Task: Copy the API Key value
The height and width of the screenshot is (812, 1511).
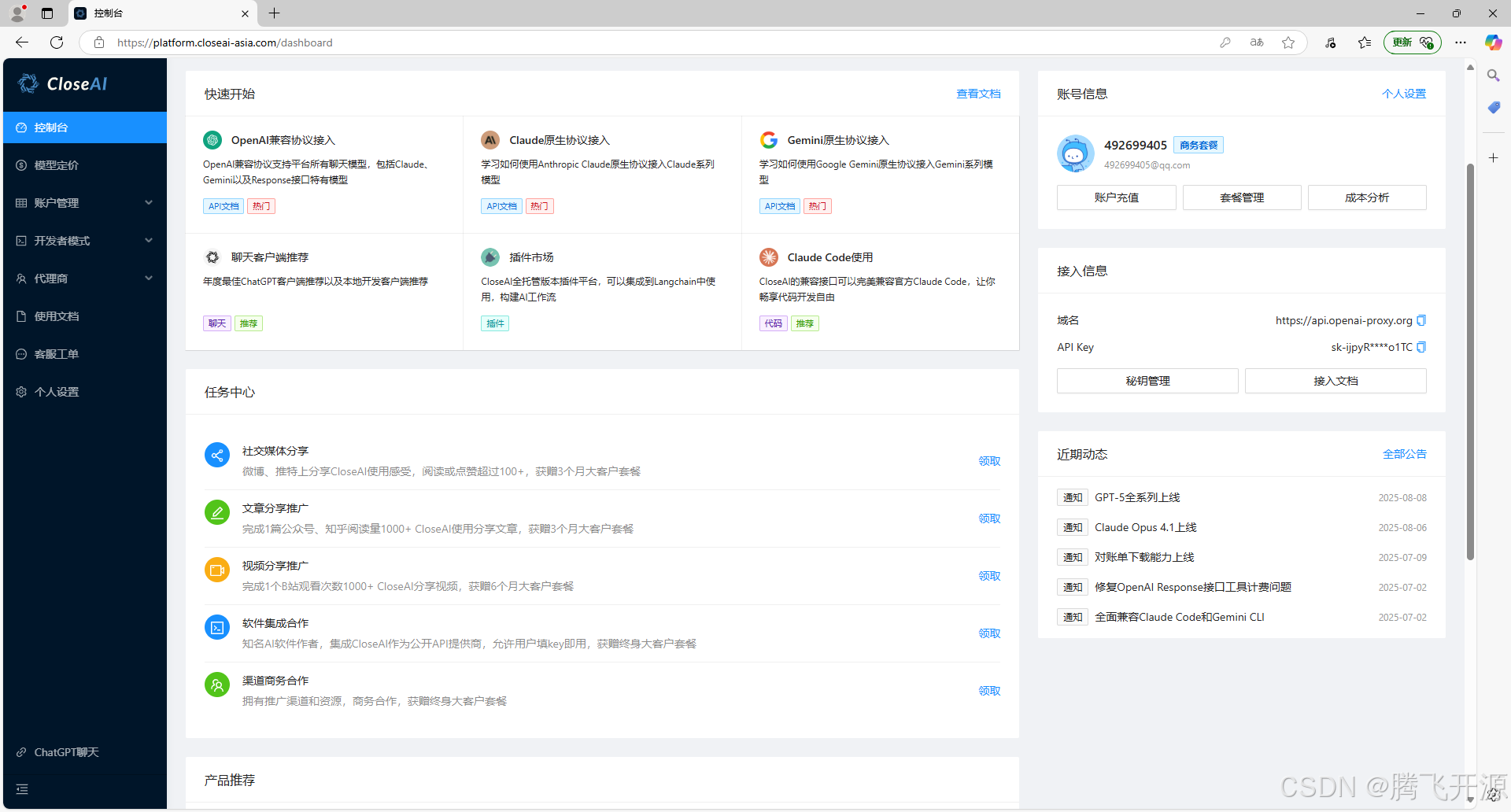Action: (1421, 347)
